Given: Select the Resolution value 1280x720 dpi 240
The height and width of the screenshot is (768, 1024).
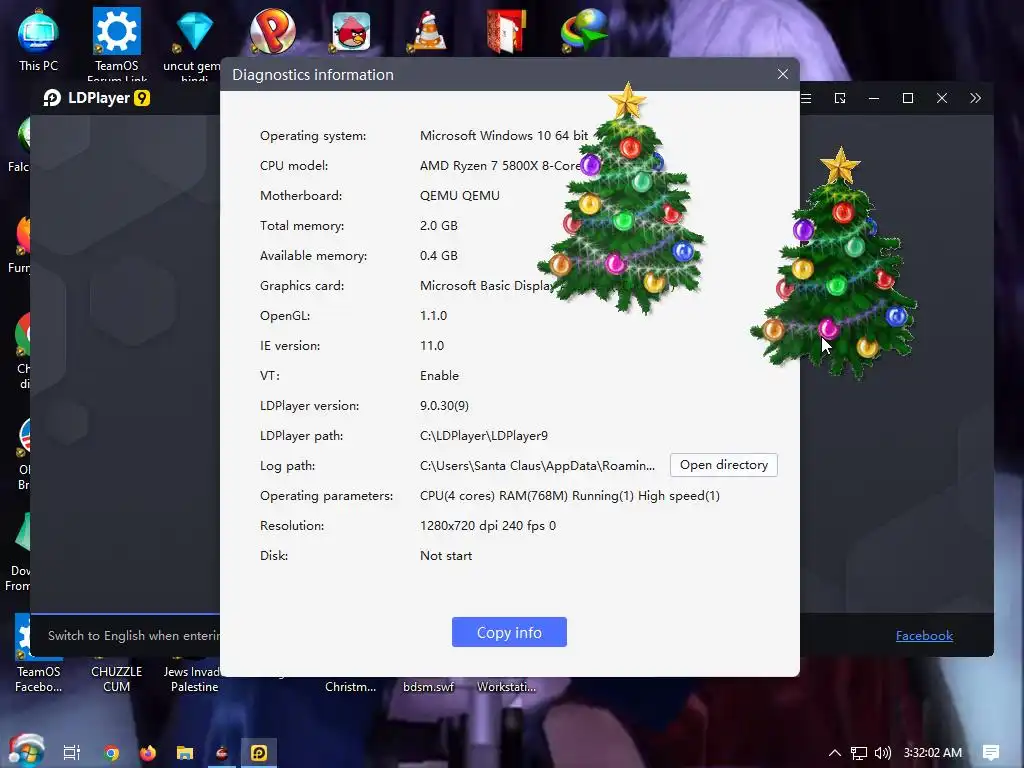Looking at the screenshot, I should 488,526.
